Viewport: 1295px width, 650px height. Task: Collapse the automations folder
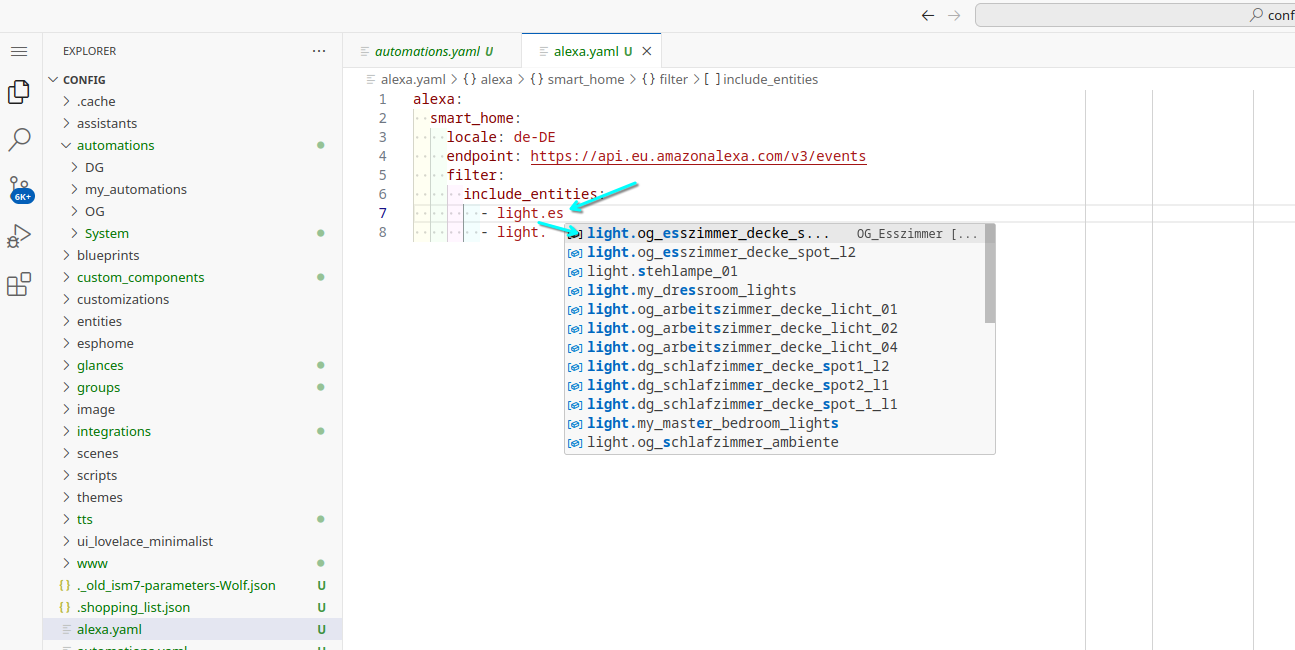click(x=115, y=145)
